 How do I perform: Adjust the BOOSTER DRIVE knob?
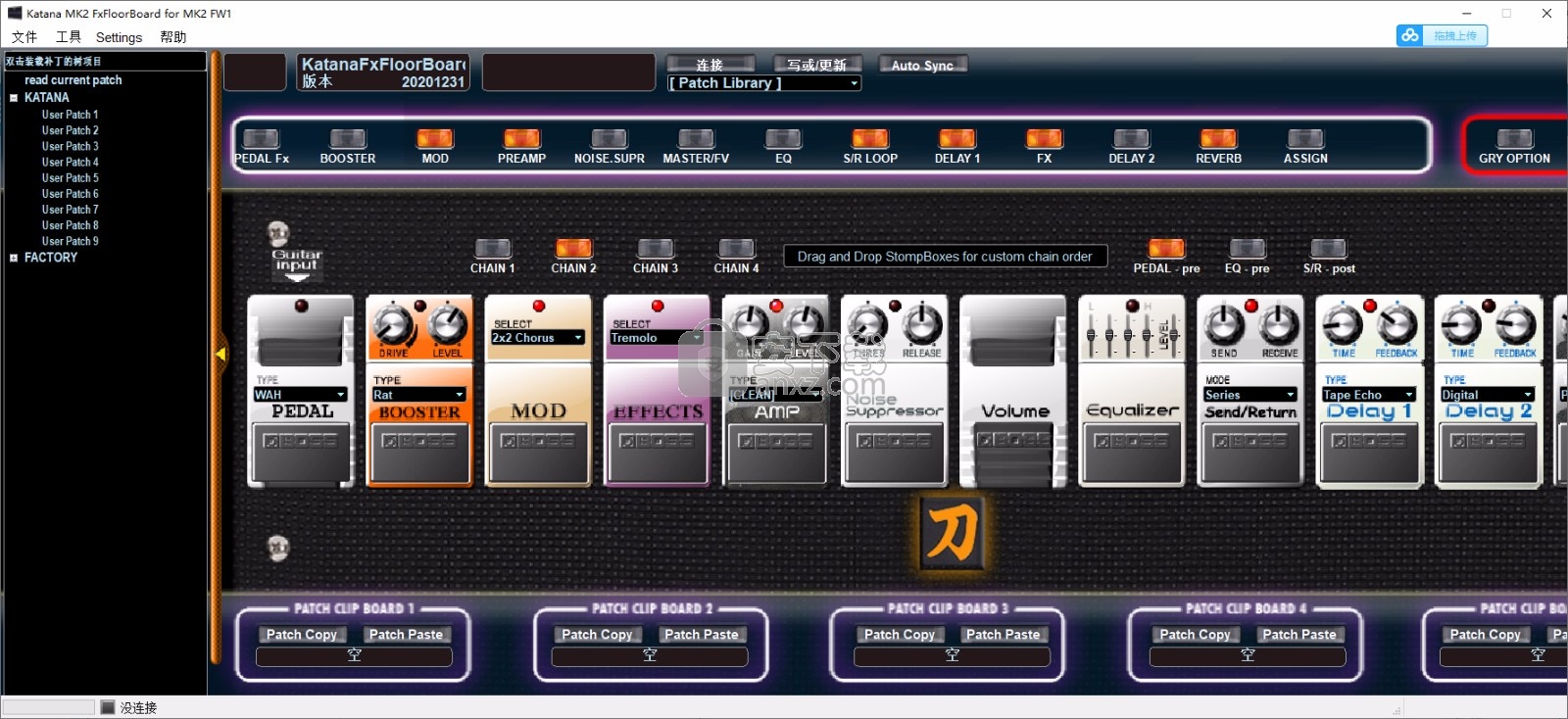(x=393, y=325)
